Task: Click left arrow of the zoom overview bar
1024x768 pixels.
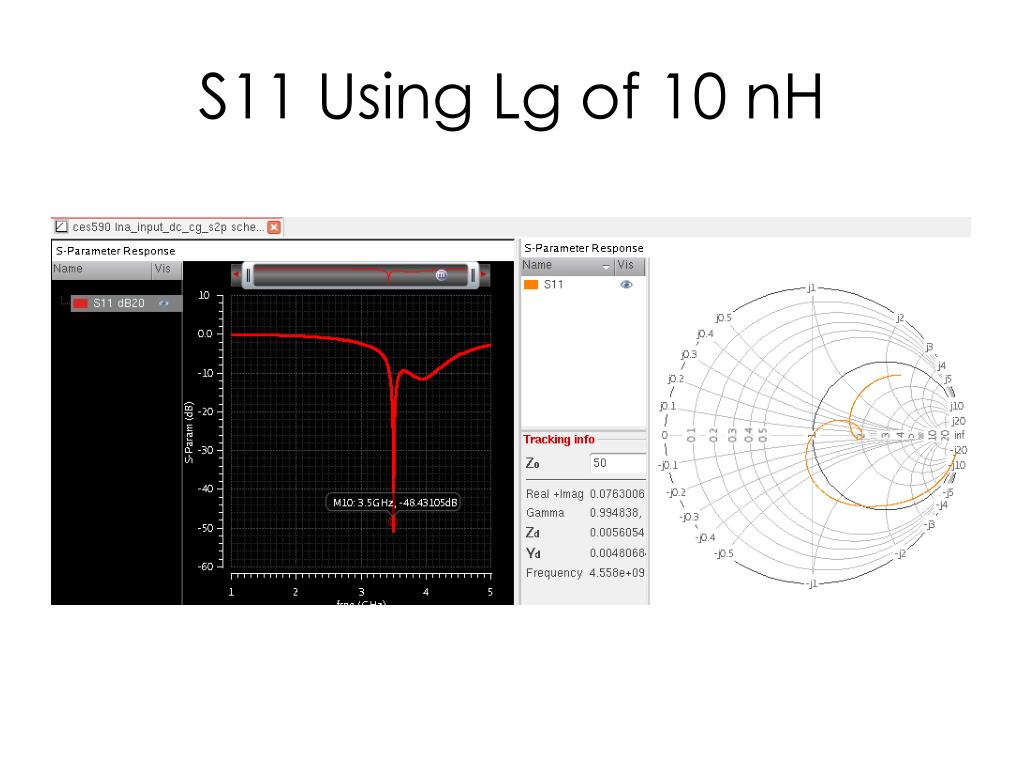Action: (x=236, y=275)
